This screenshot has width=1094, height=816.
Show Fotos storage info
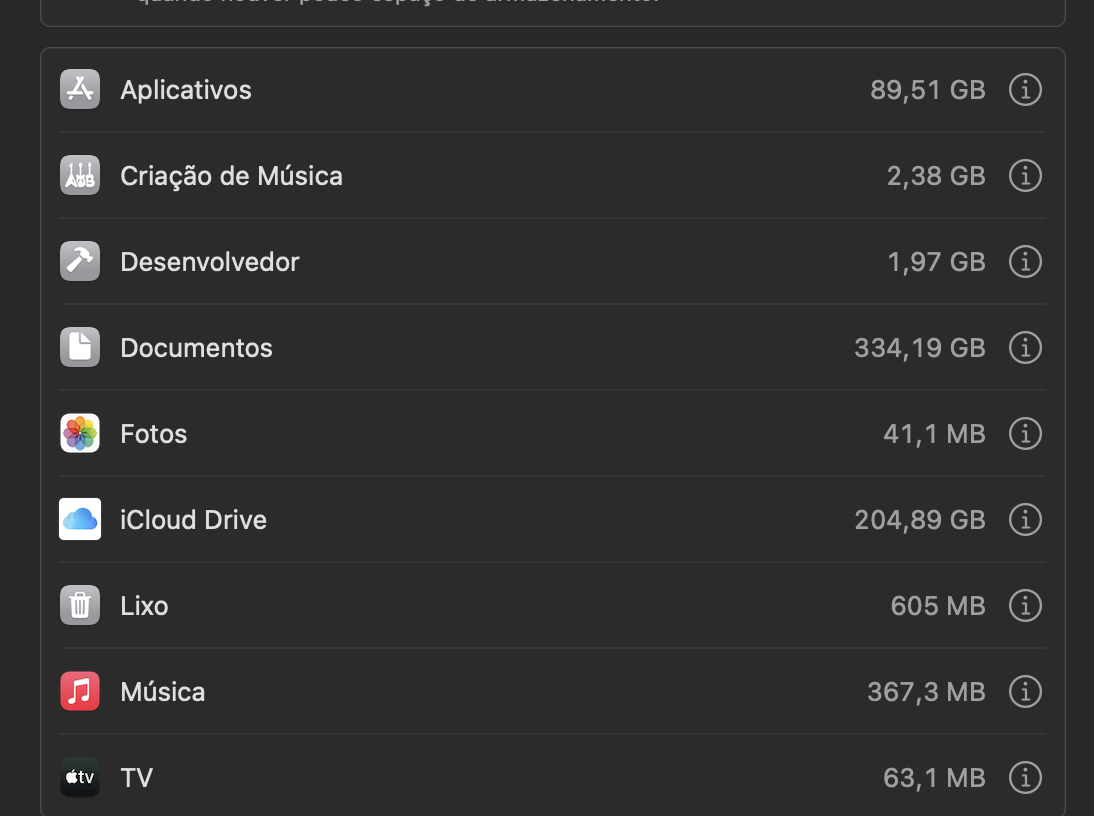tap(1025, 434)
